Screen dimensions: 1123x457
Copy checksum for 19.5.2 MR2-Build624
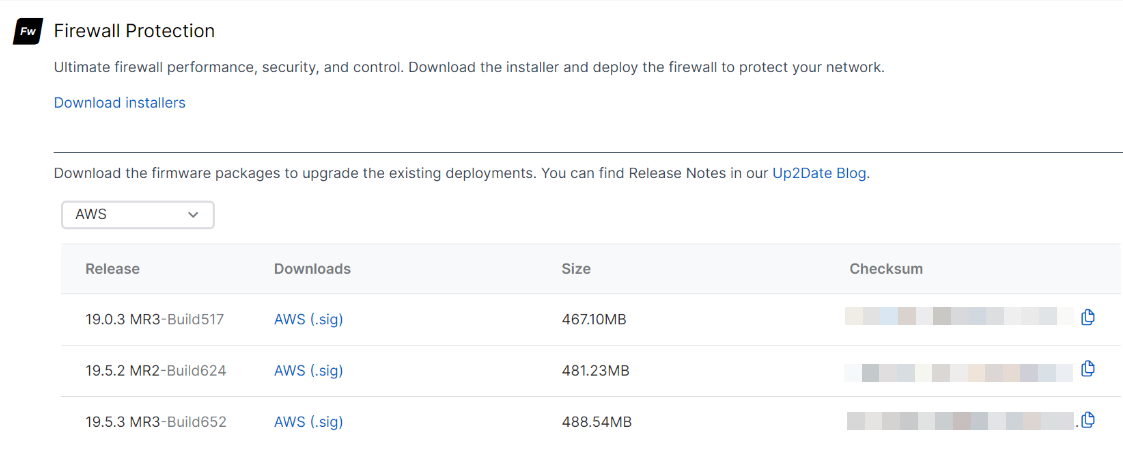[x=1088, y=369]
